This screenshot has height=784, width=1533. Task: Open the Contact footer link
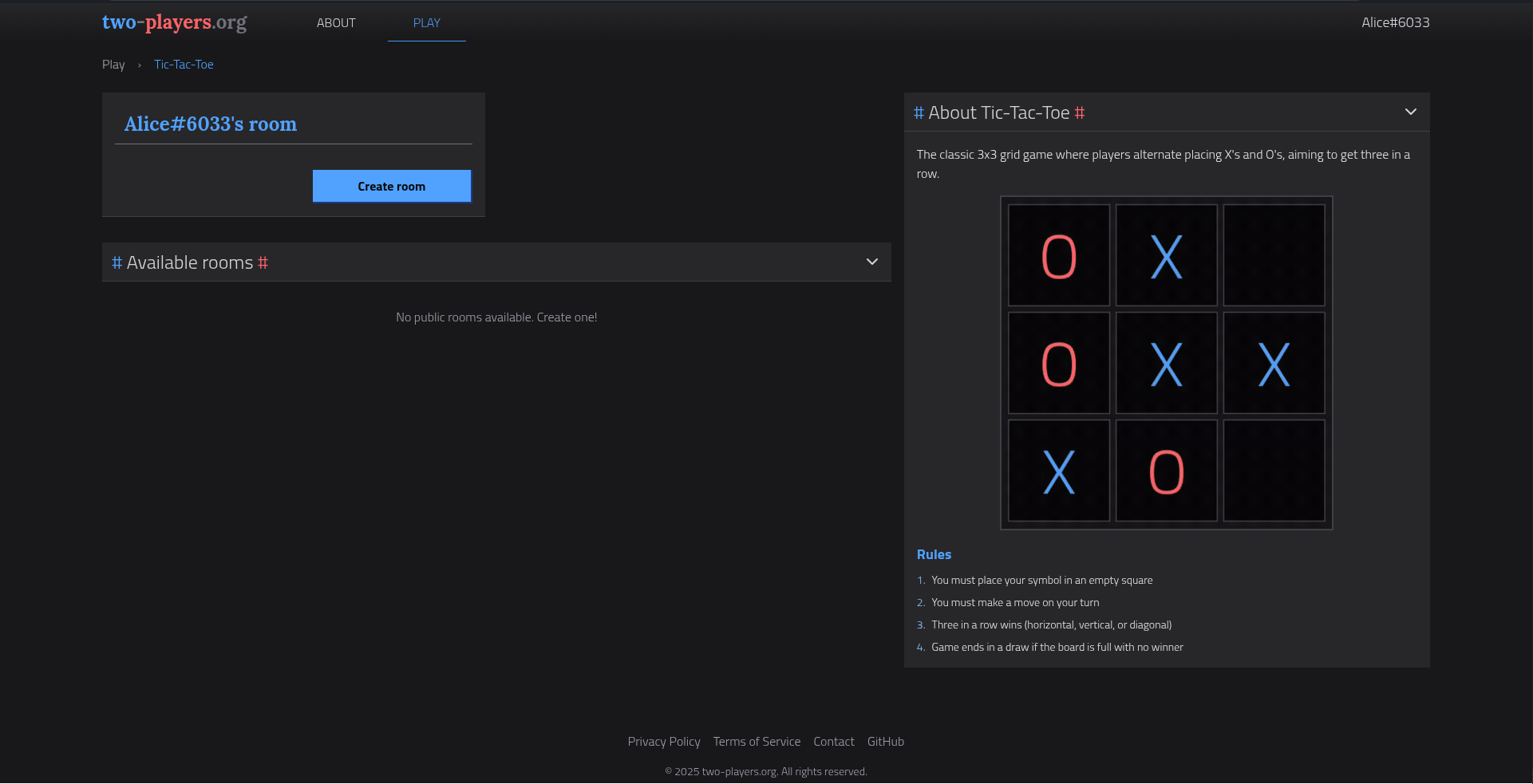[833, 742]
